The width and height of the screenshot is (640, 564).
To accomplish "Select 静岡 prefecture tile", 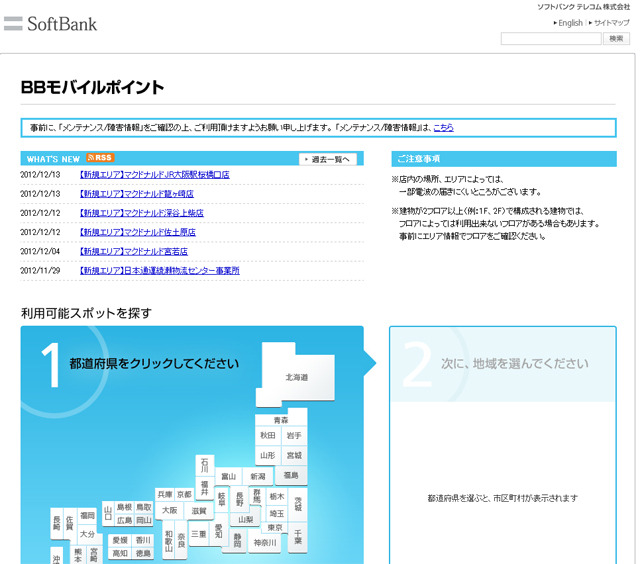I will 237,540.
